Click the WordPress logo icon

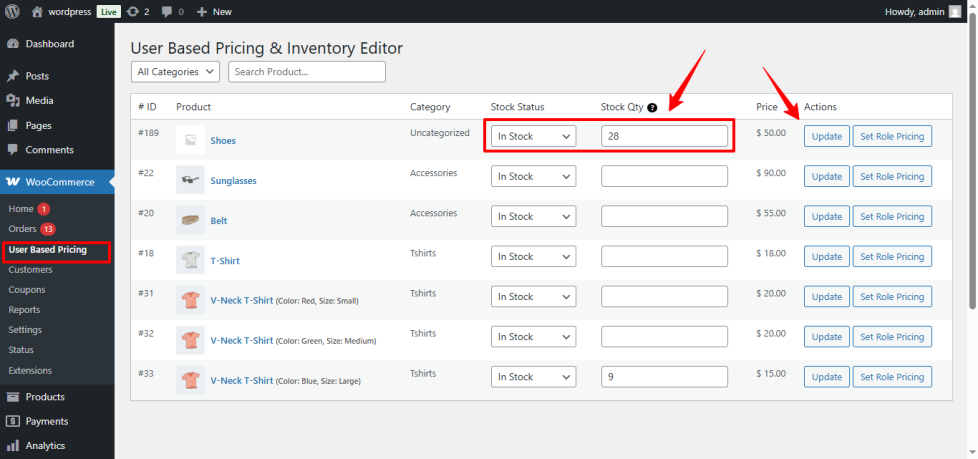(x=13, y=12)
